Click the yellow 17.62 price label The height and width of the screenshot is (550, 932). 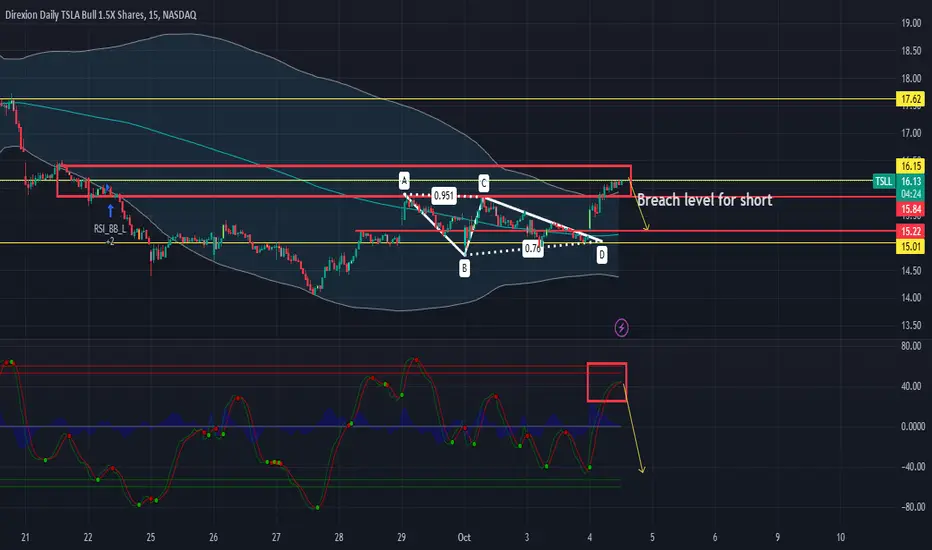(x=911, y=99)
